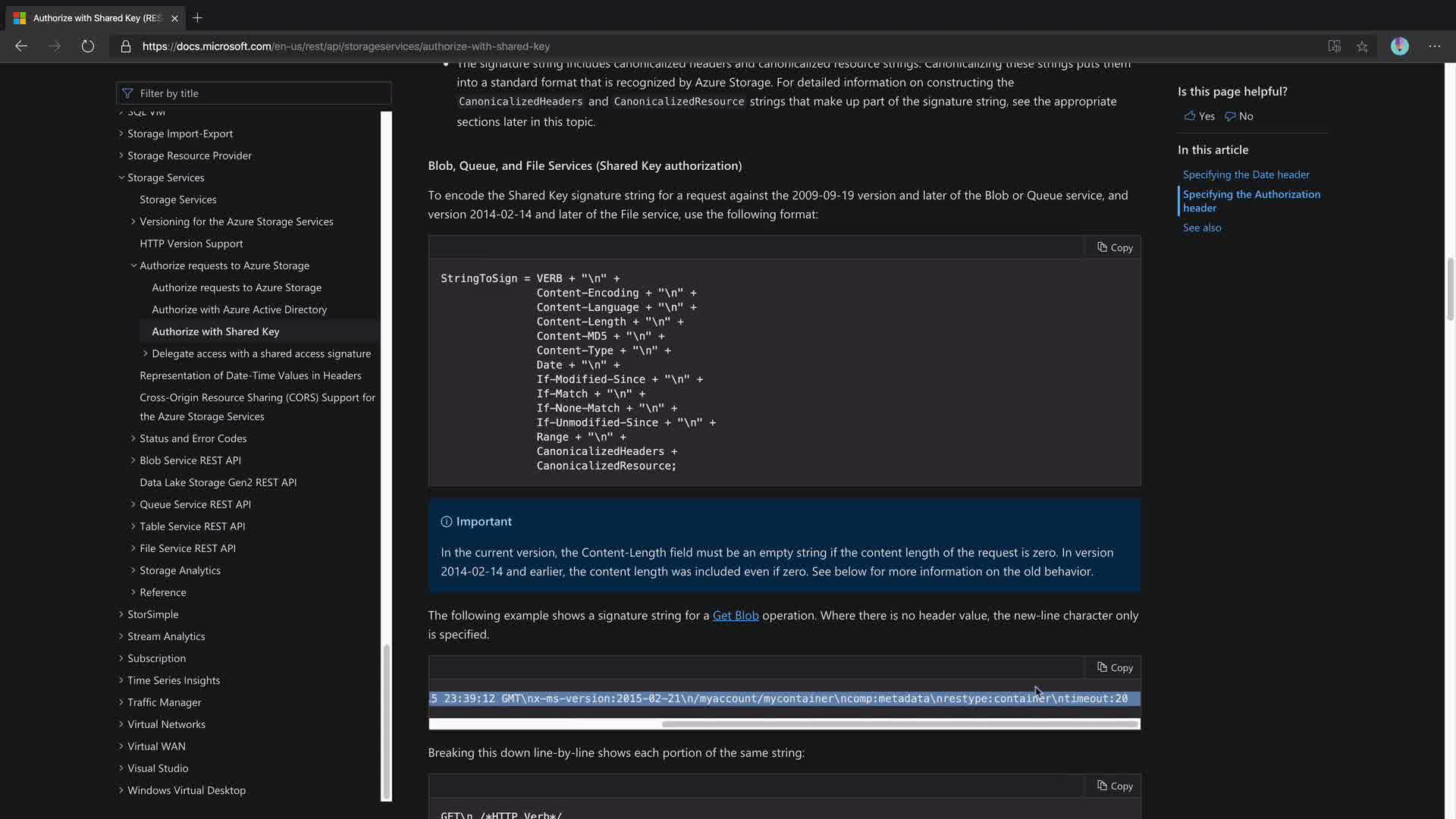Expand Delegate access with shared access signature

point(146,353)
